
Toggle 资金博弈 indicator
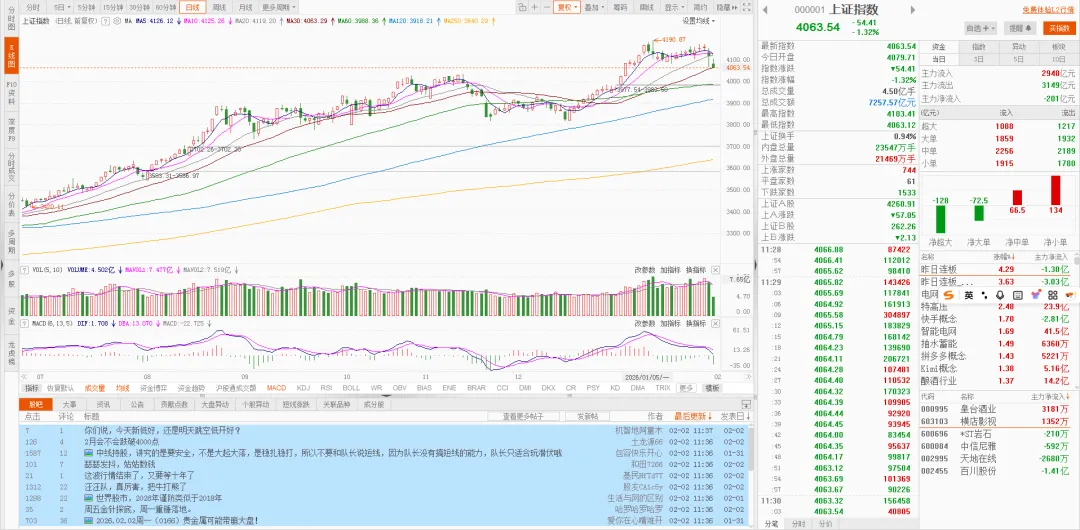click(153, 388)
